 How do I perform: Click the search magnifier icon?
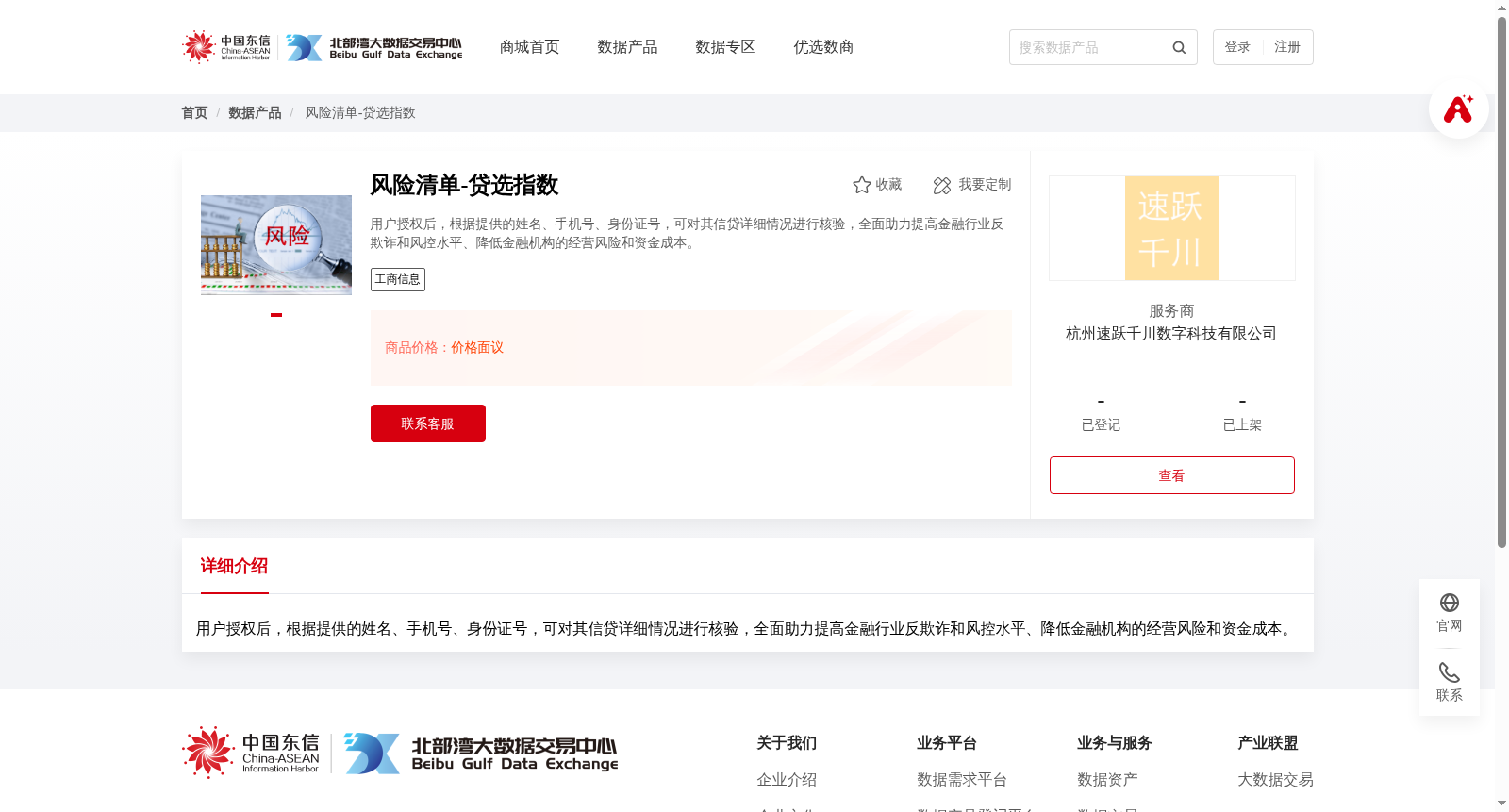(1179, 47)
